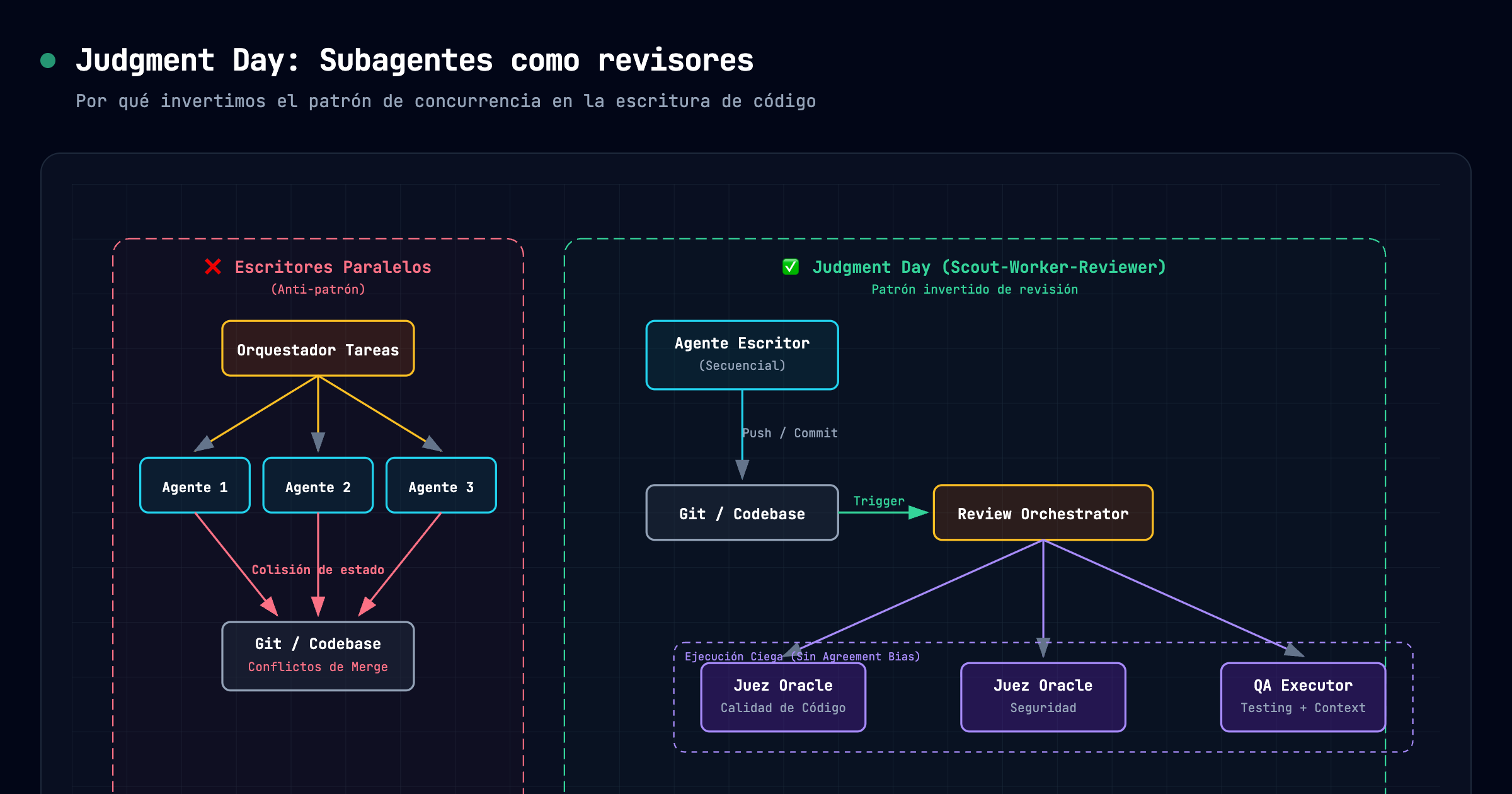Image resolution: width=1512 pixels, height=794 pixels.
Task: Select the Agente 1 node
Action: point(195,485)
